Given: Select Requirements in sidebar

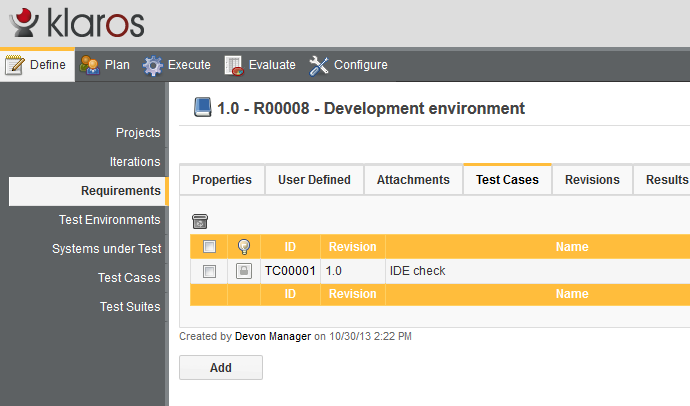Looking at the screenshot, I should tap(88, 191).
